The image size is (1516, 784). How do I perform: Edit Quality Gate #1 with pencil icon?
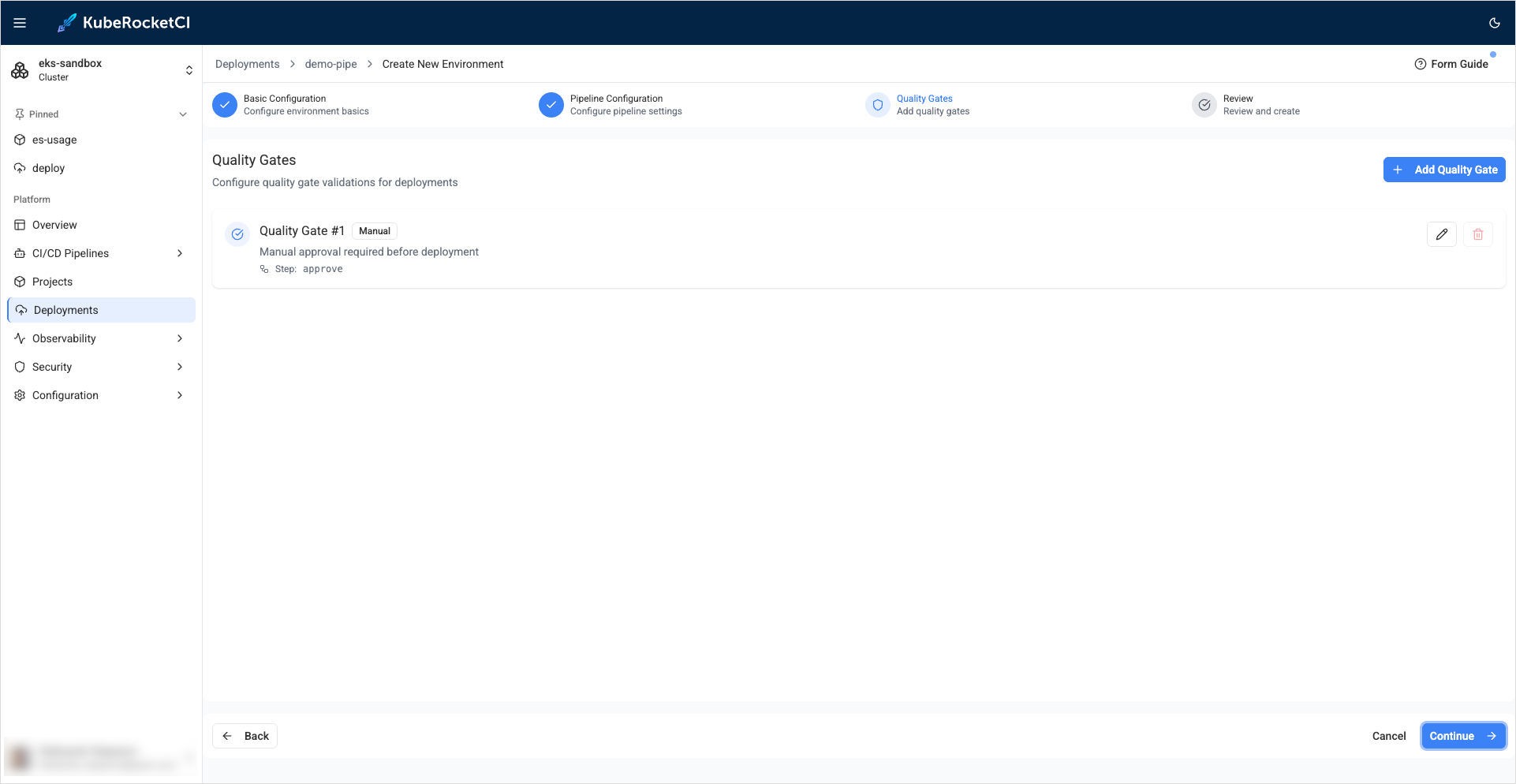1441,234
